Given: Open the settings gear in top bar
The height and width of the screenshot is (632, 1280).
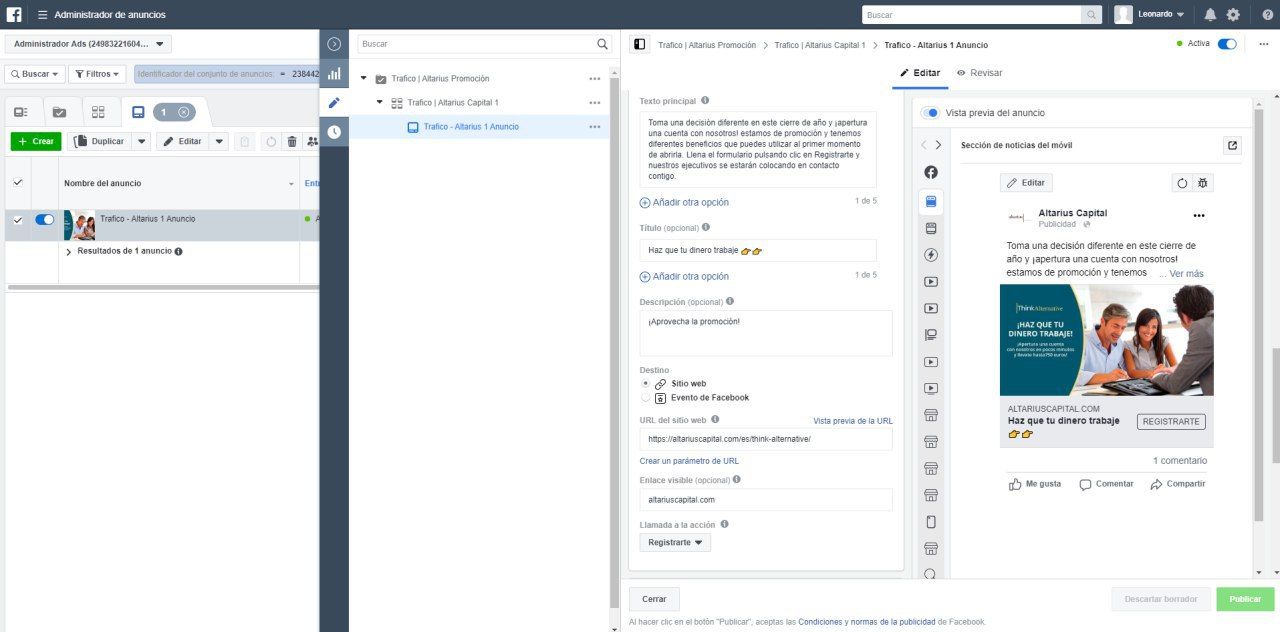Looking at the screenshot, I should pos(1233,15).
